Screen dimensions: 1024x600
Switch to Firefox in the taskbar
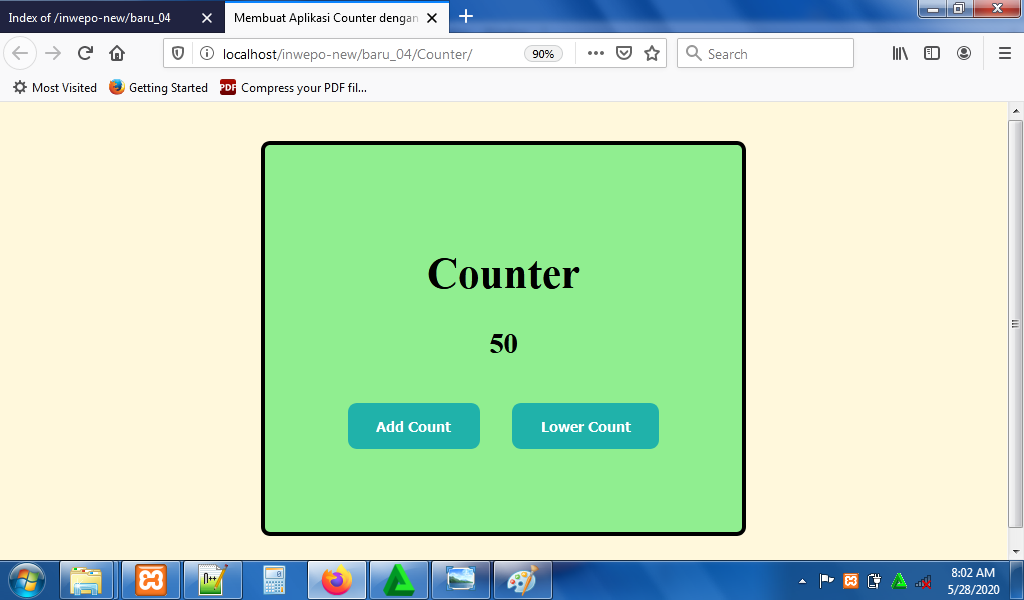(x=336, y=580)
